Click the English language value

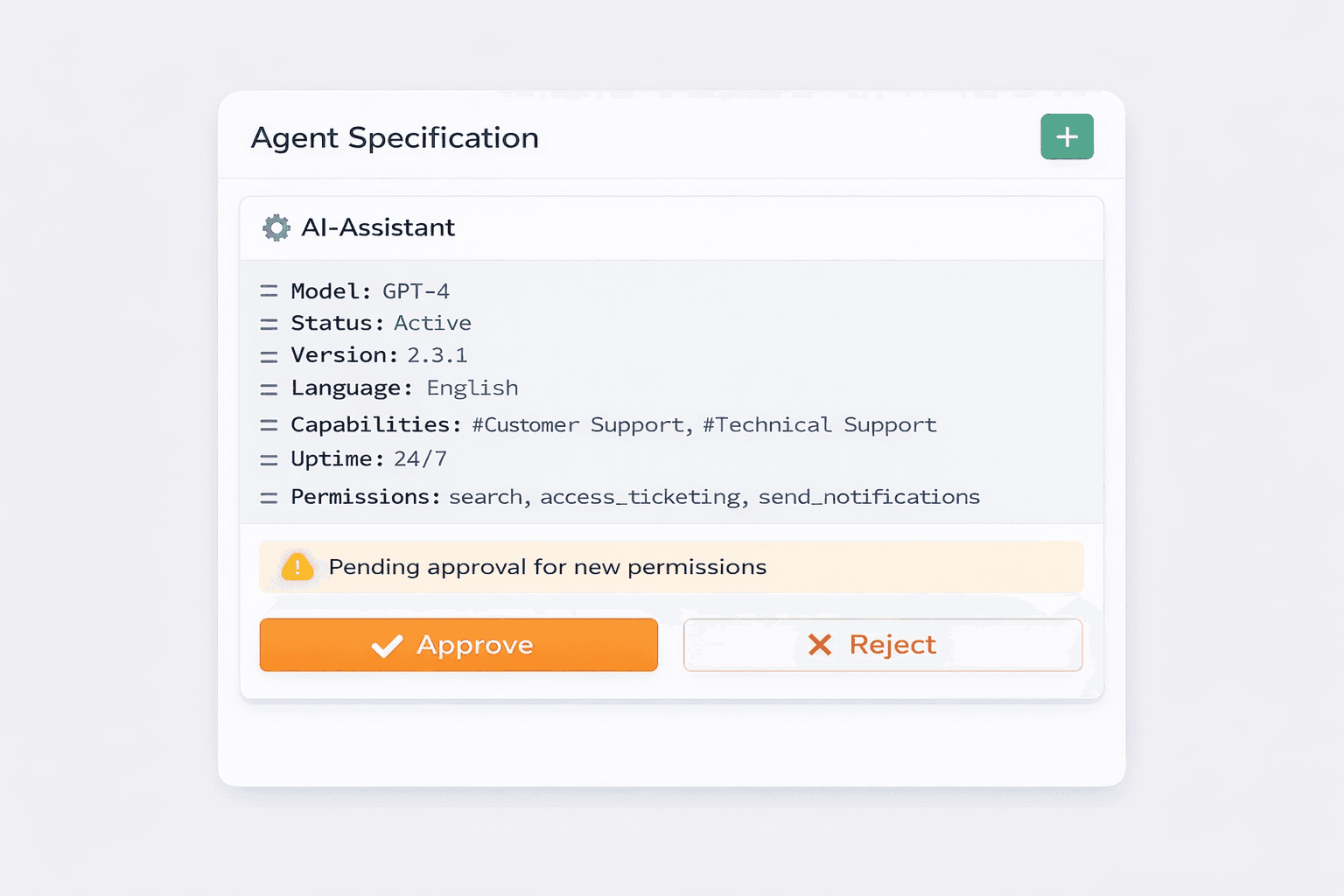point(472,388)
